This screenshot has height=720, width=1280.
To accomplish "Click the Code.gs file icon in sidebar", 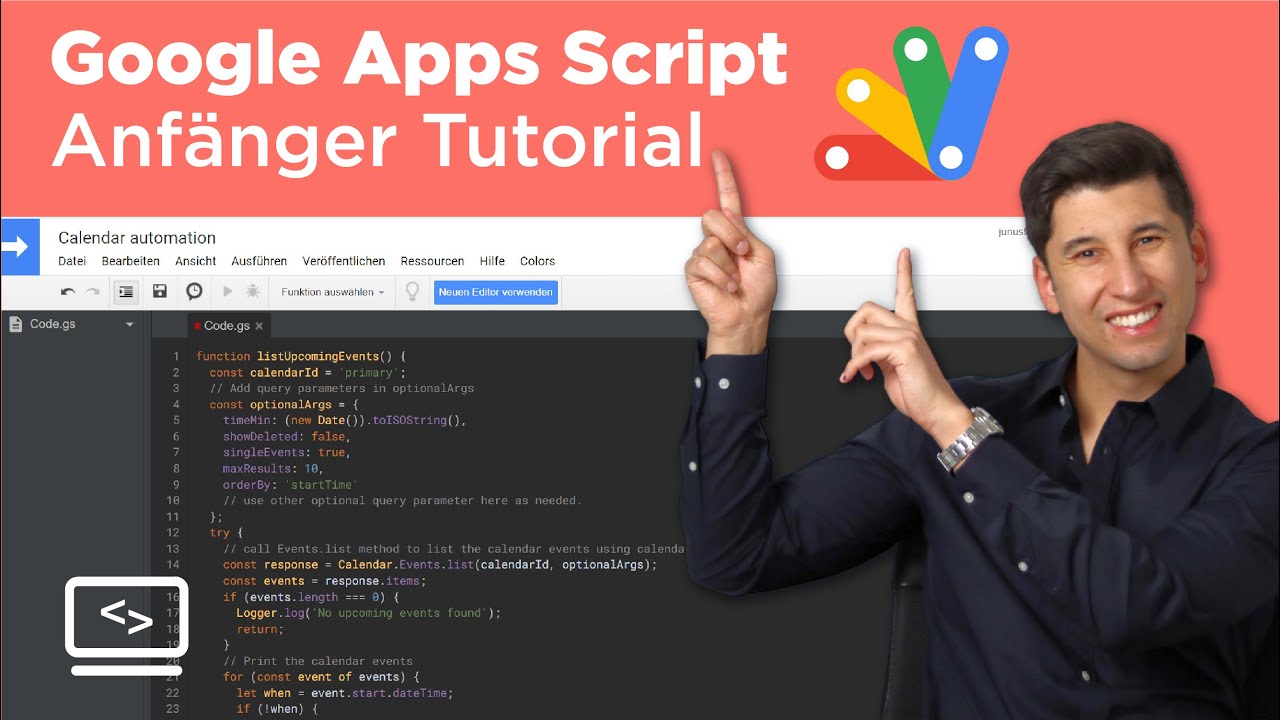I will (16, 324).
